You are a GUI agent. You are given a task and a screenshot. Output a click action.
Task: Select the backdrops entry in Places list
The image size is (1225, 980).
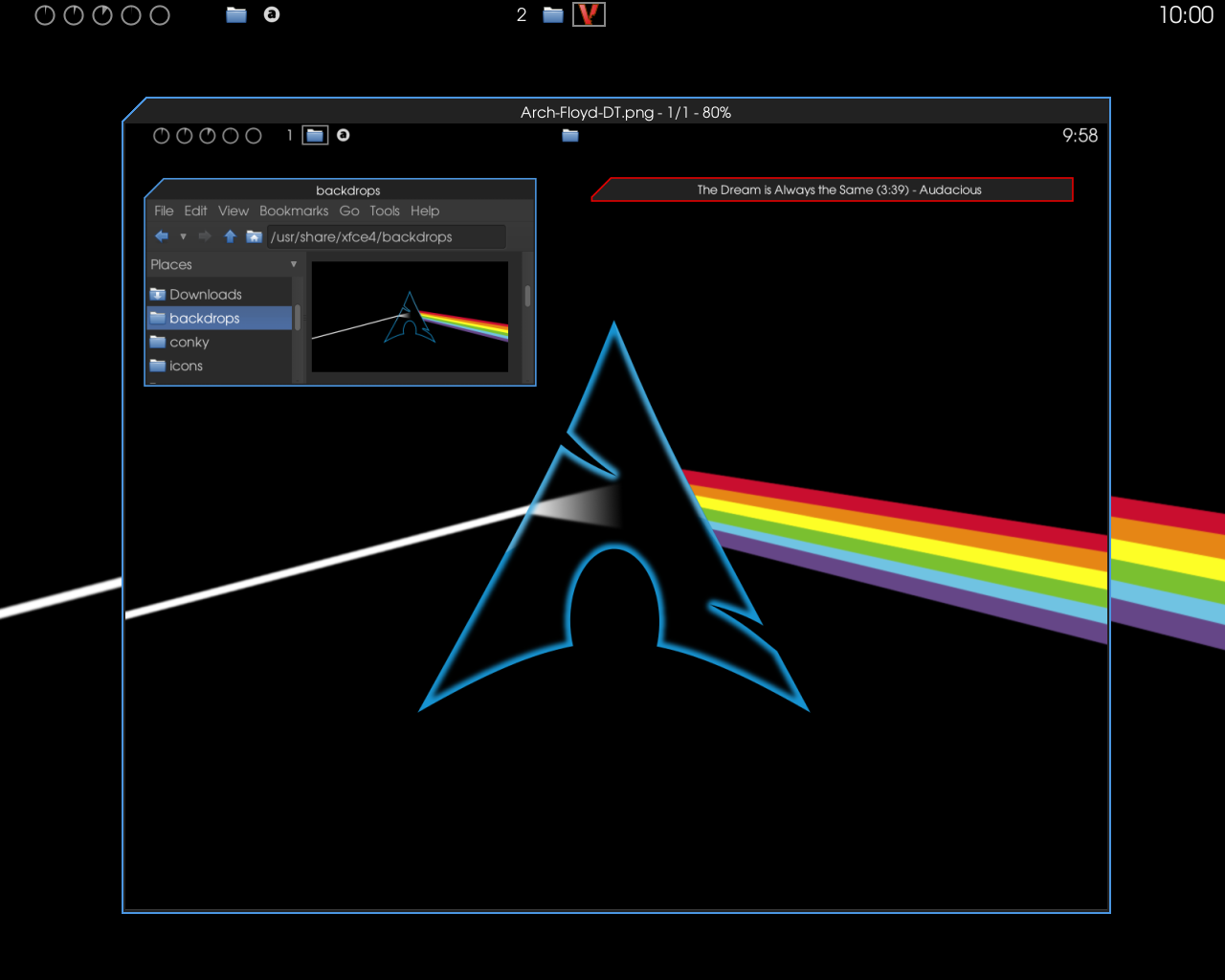click(219, 318)
